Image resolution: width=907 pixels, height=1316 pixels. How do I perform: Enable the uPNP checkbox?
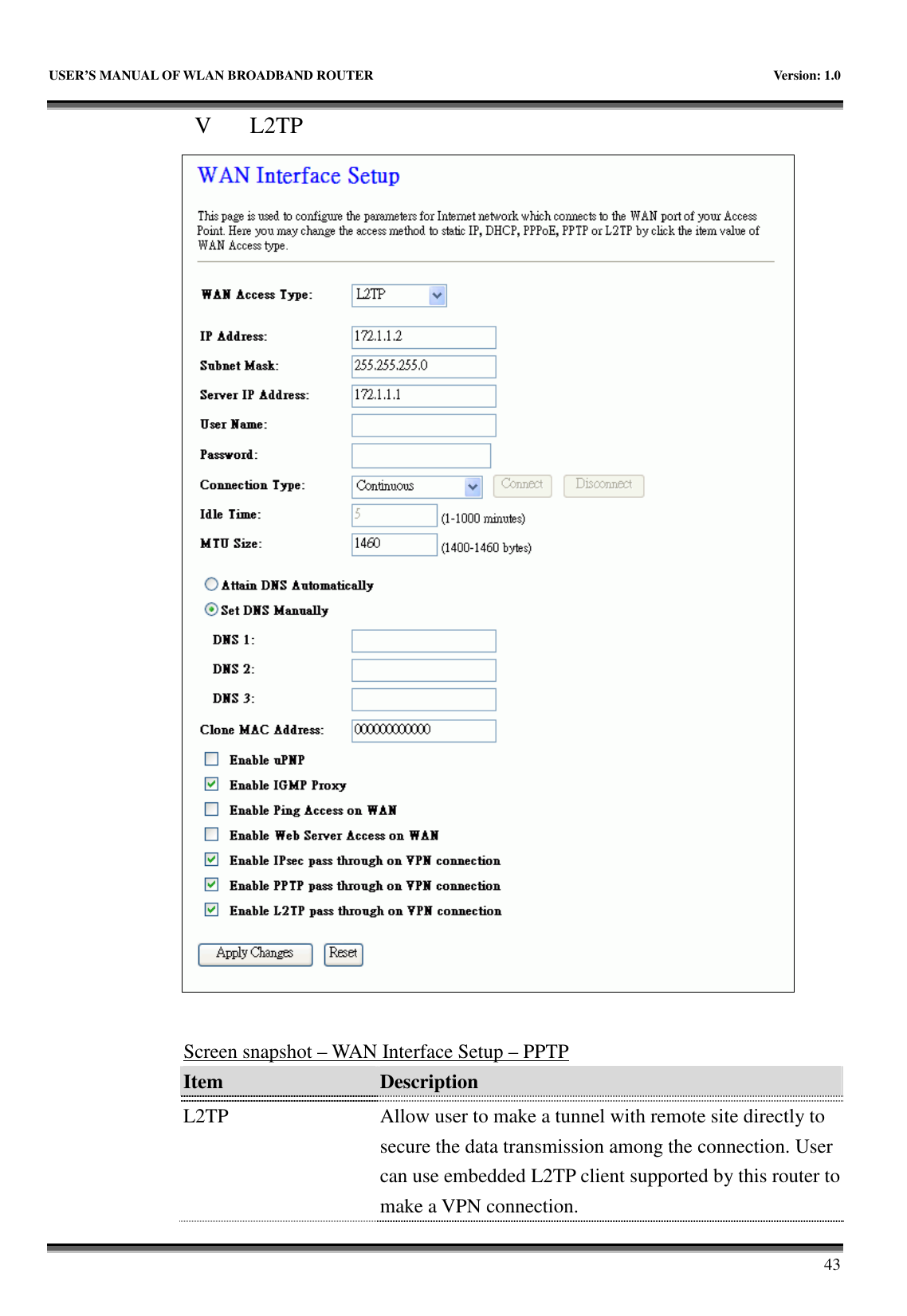[x=211, y=759]
